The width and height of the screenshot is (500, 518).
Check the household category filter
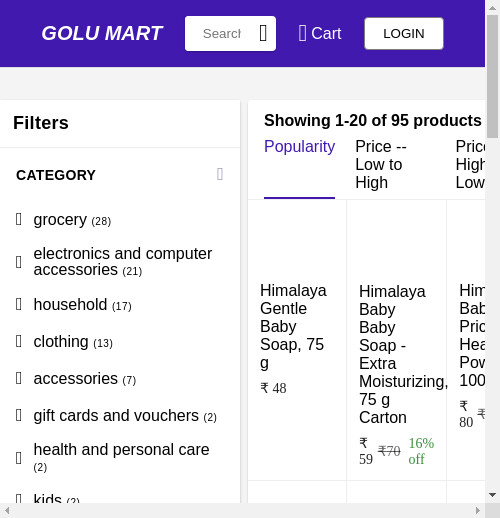pyautogui.click(x=19, y=304)
